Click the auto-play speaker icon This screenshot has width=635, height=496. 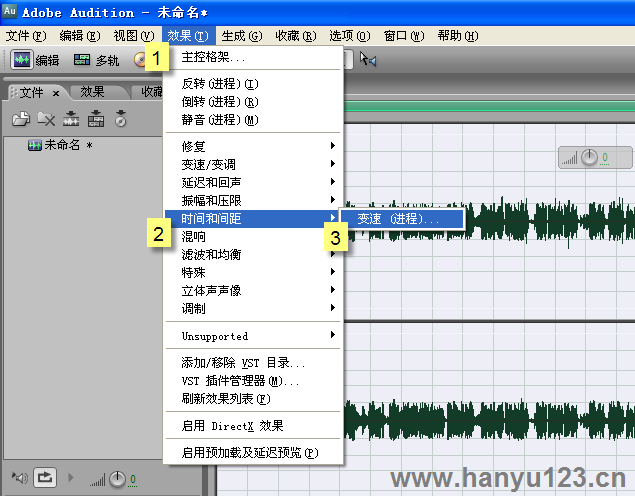(x=19, y=478)
